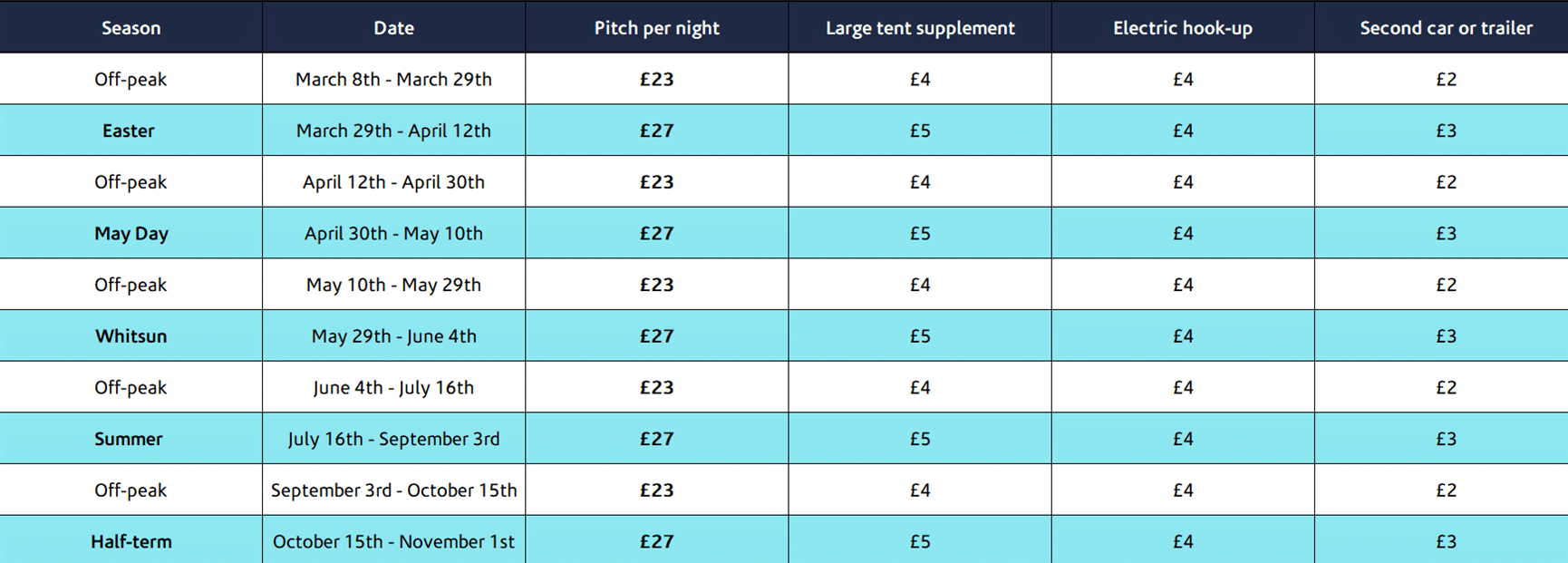Click the September 3rd - October 15th date

pyautogui.click(x=393, y=490)
